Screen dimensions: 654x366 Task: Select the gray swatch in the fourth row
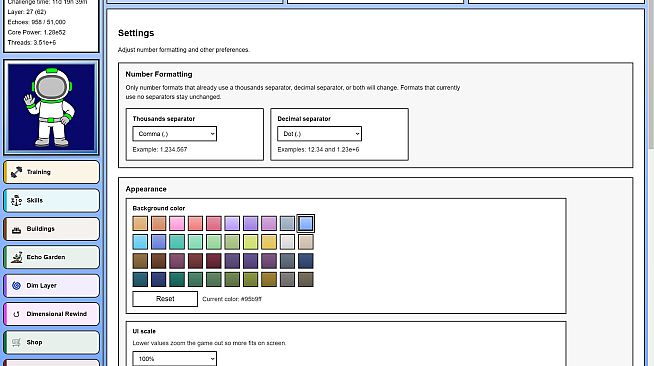(x=287, y=280)
